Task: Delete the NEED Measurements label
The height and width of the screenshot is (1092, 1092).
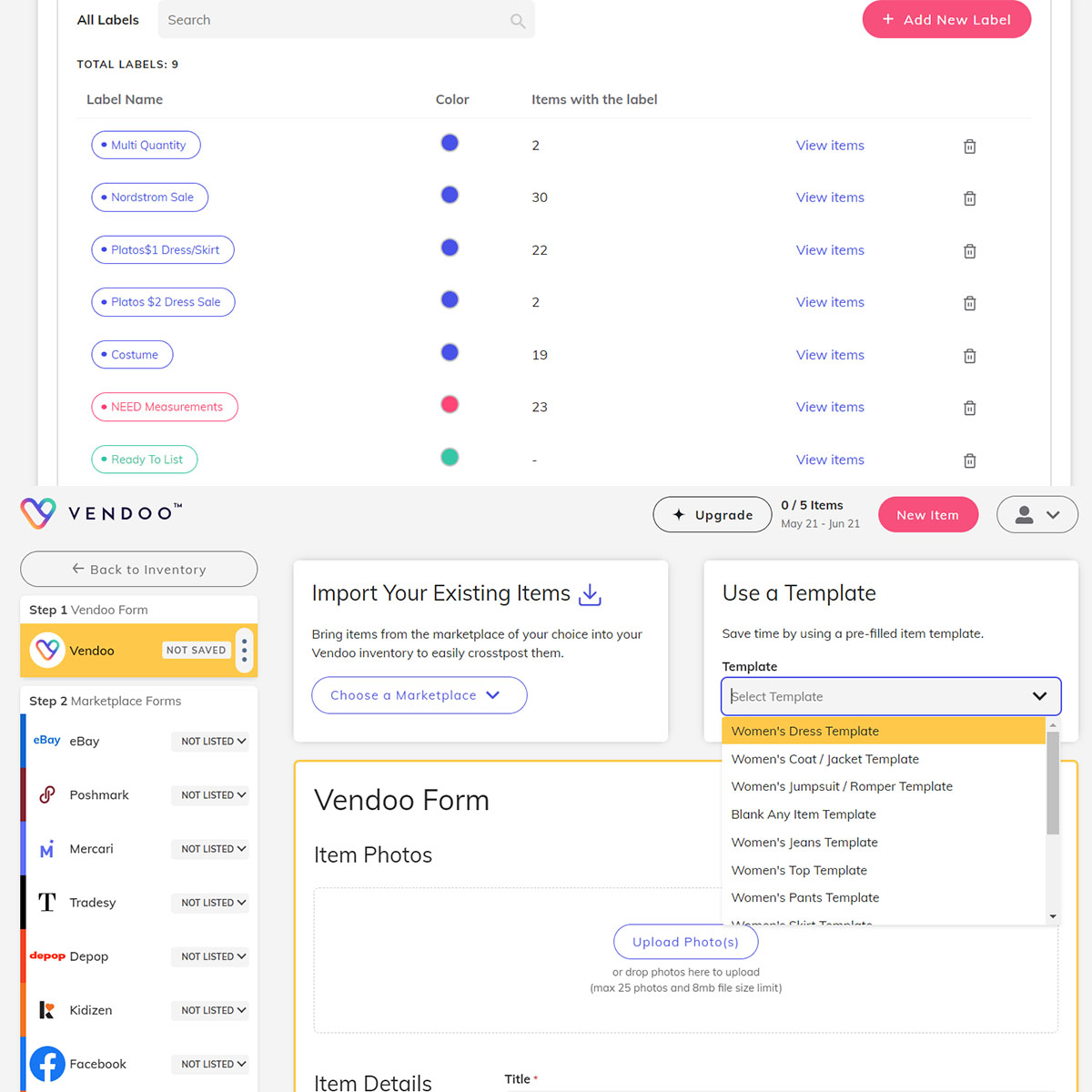Action: tap(970, 408)
